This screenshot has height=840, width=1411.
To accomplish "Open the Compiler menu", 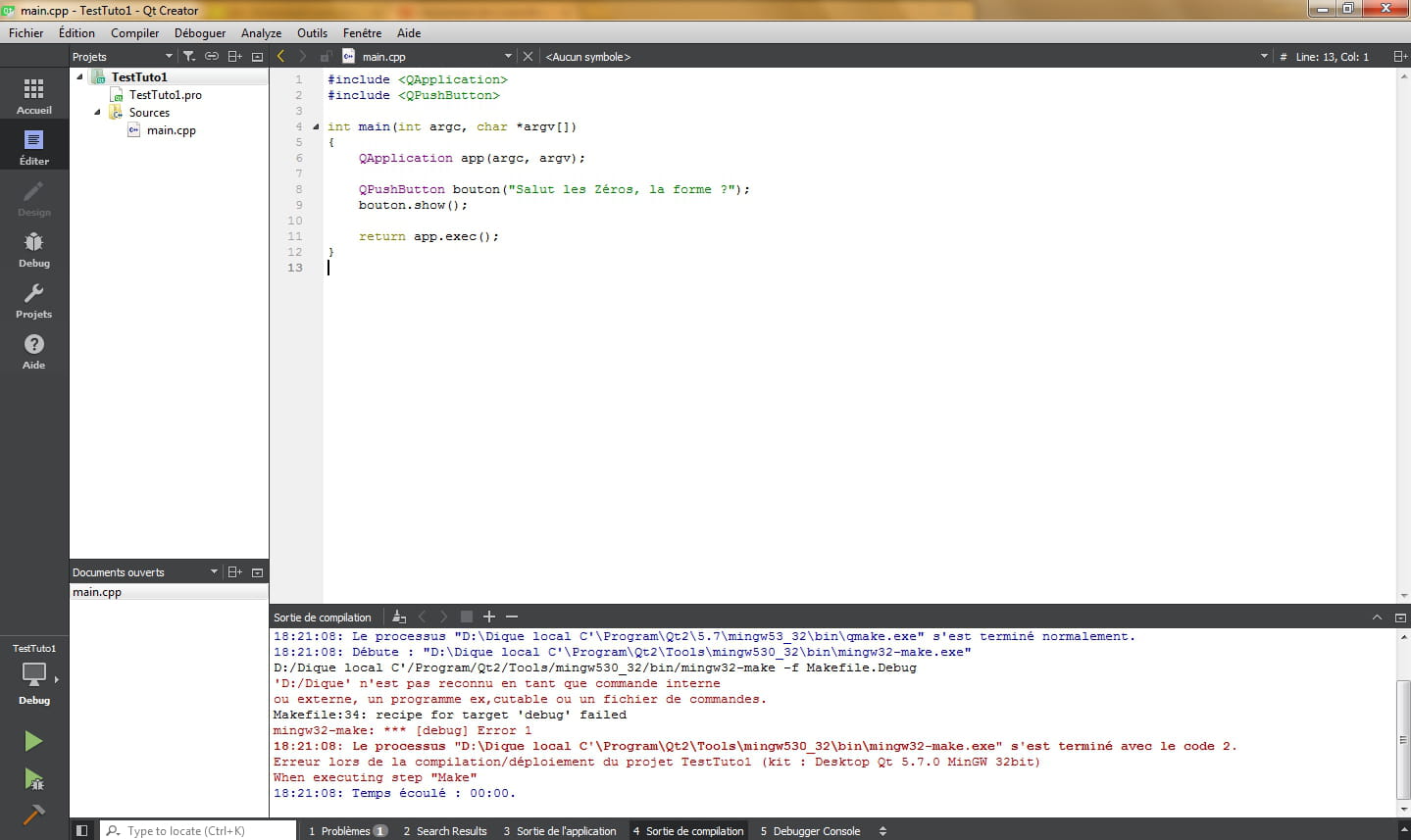I will coord(134,32).
